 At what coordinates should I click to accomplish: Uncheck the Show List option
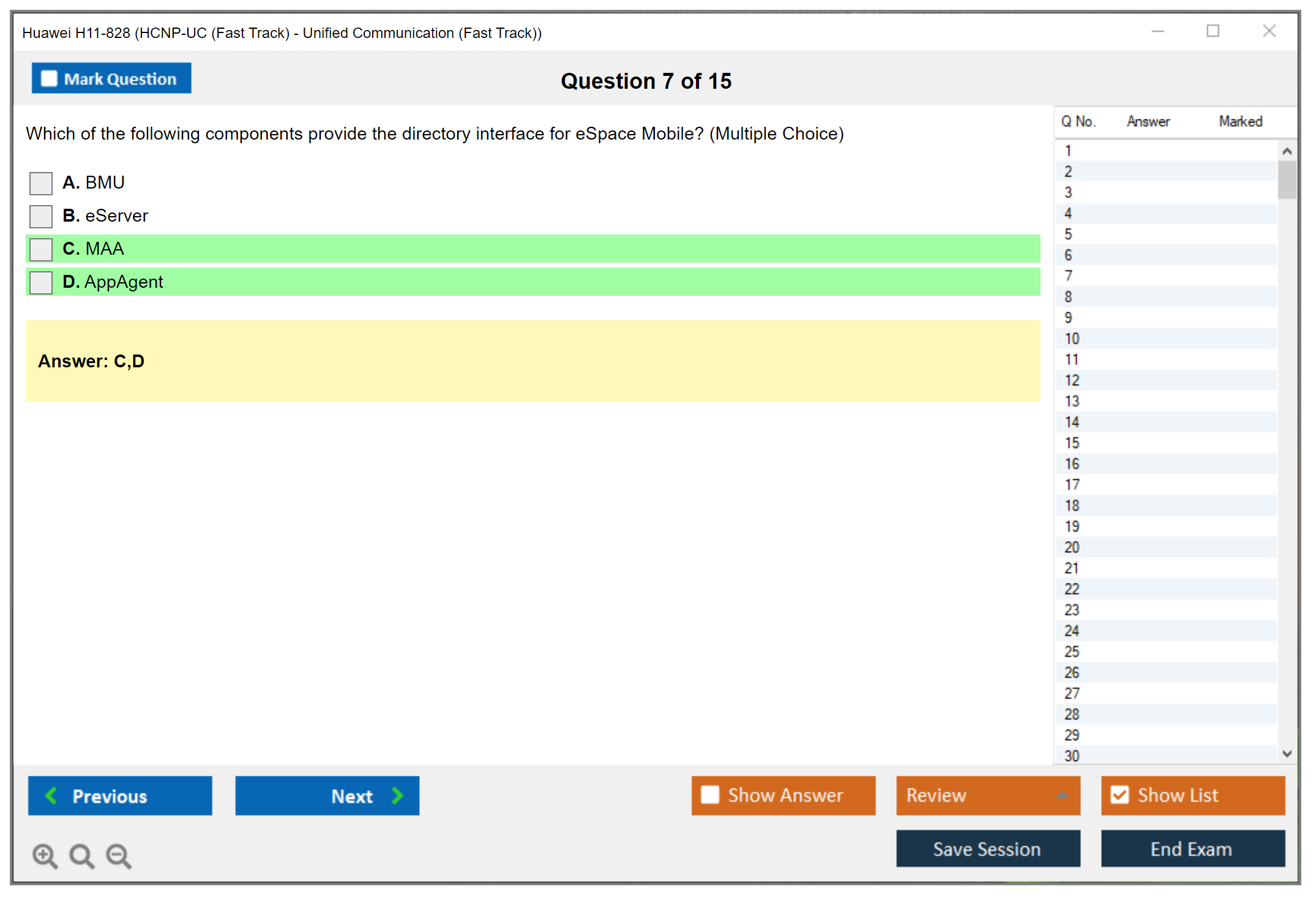point(1120,795)
